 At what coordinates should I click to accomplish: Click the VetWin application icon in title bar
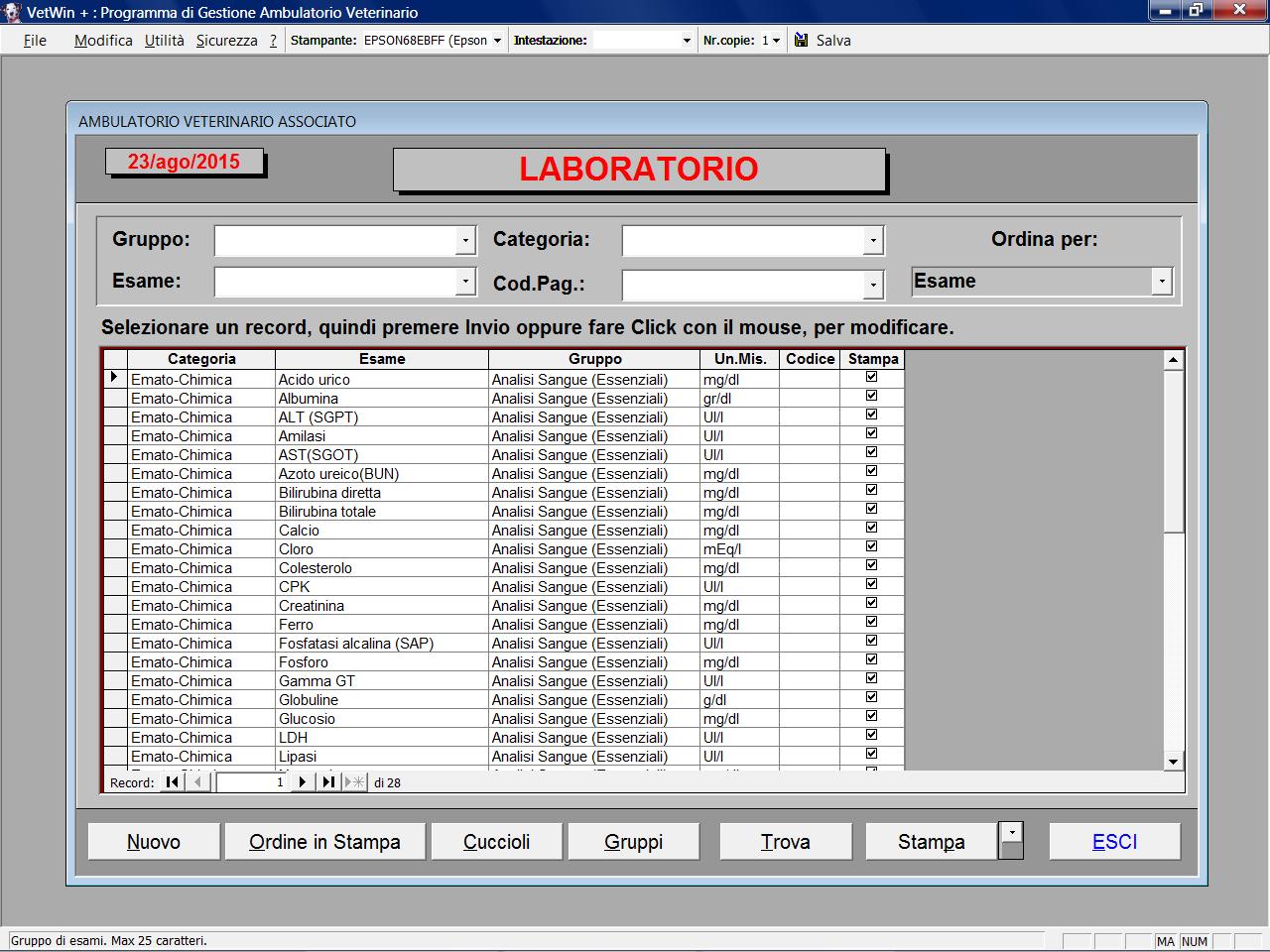click(12, 12)
